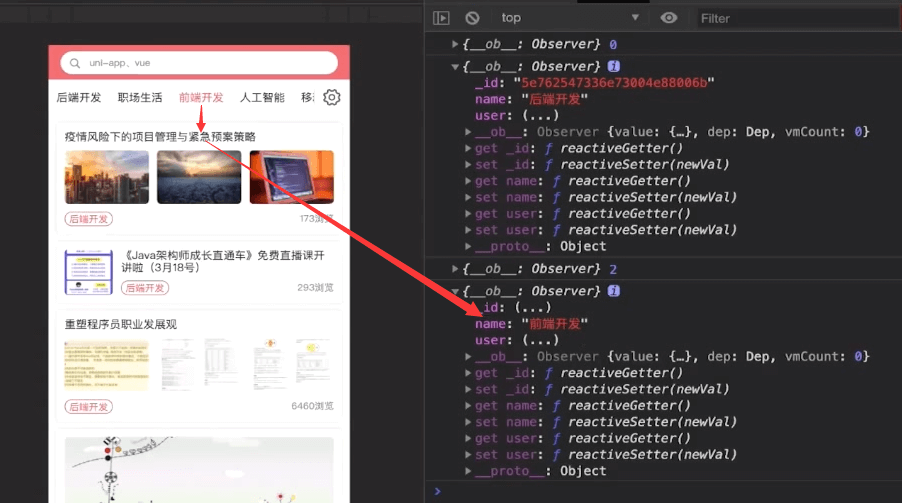Click the info badge on first expanded Observer
Viewport: 902px width, 503px height.
[x=614, y=66]
